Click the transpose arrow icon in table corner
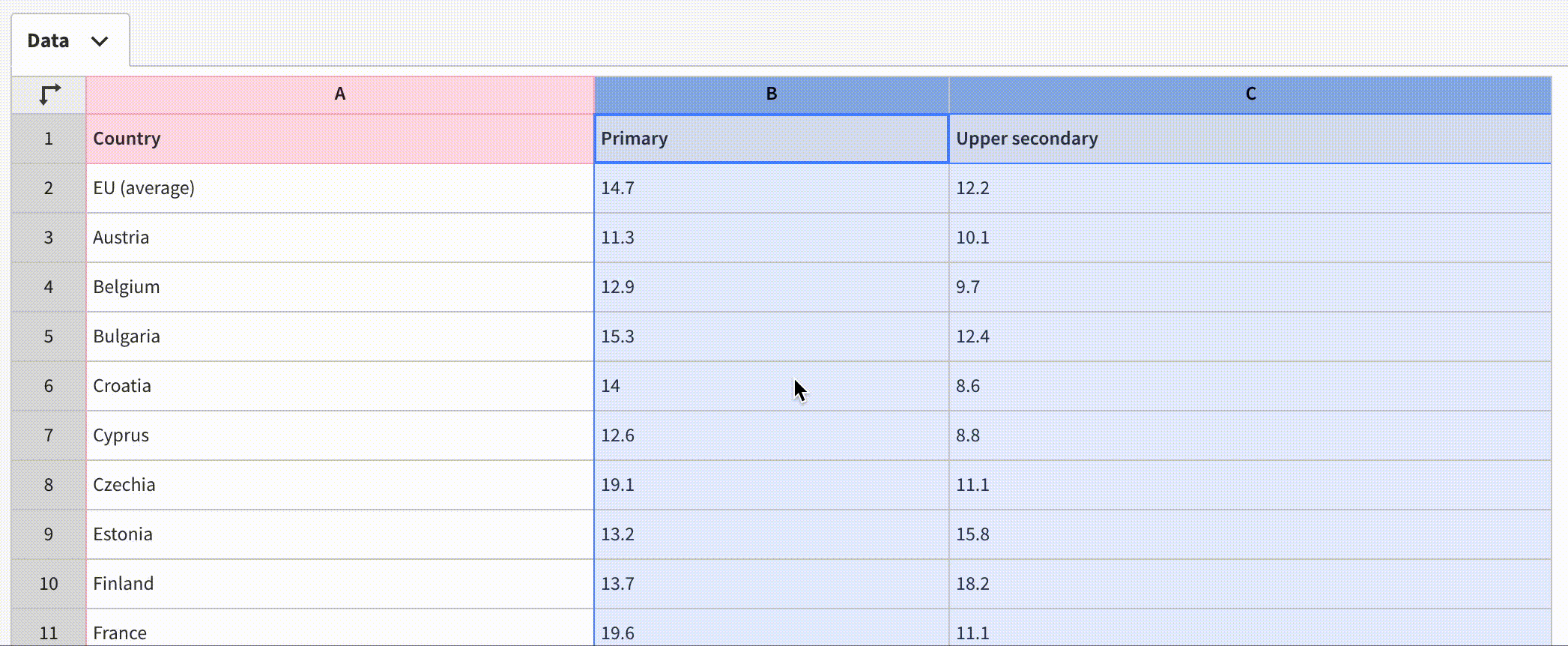 49,94
